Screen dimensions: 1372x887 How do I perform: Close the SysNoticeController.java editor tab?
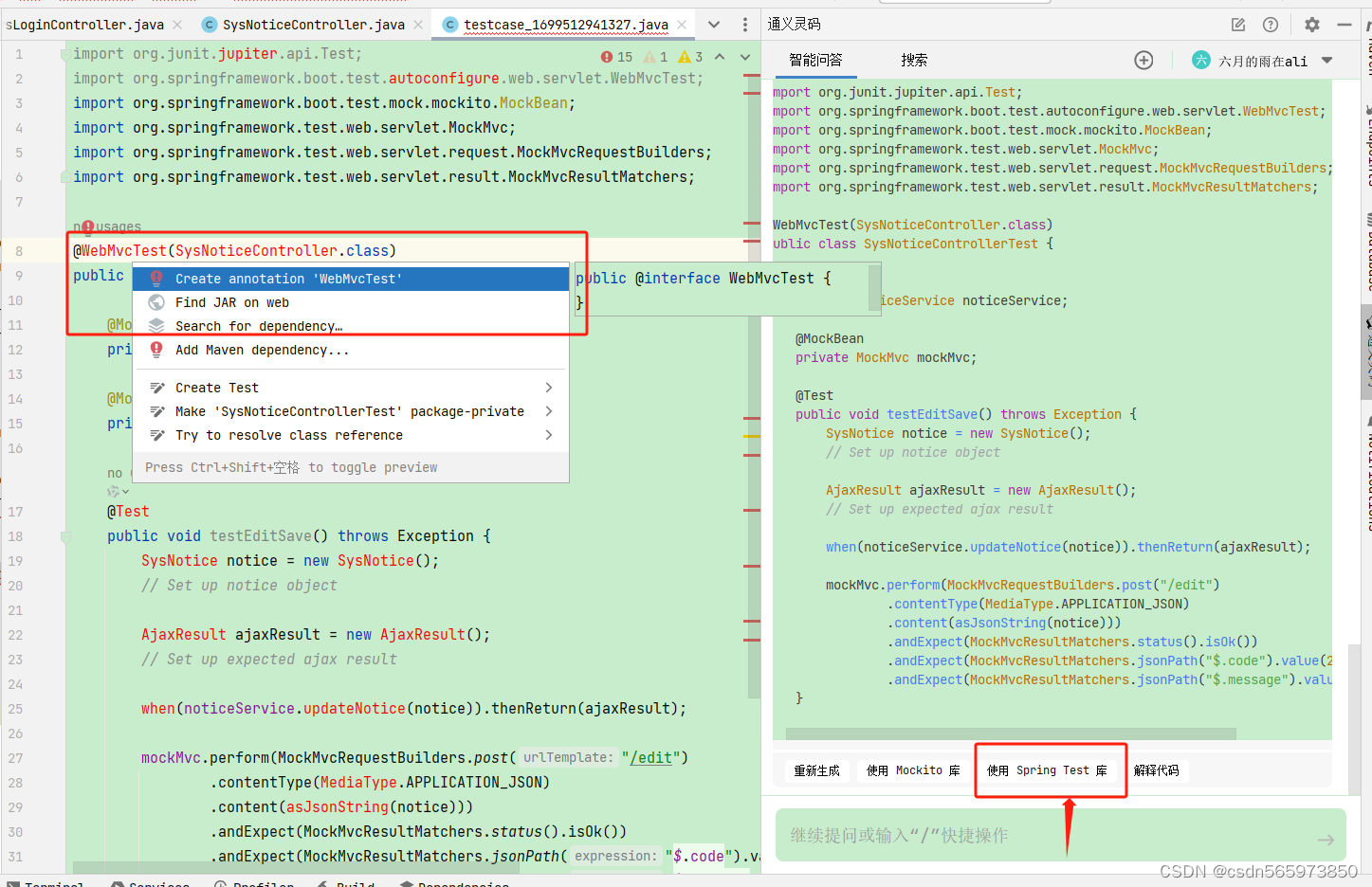point(418,25)
